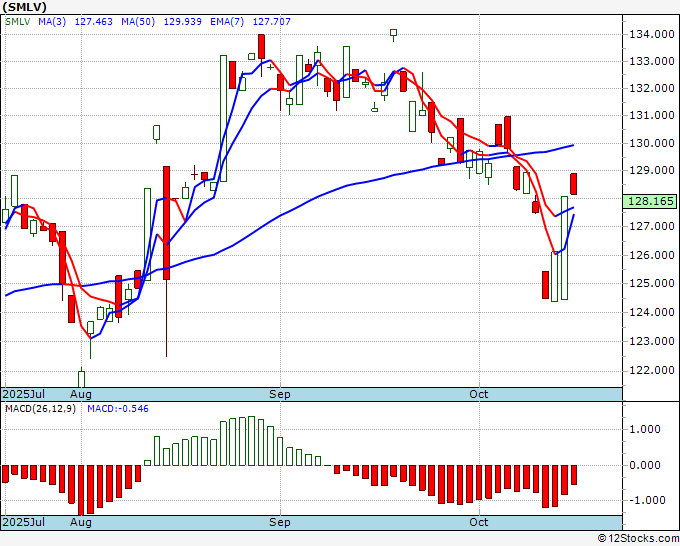Viewport: 680px width, 546px height.
Task: Click the Oct label on price chart axis
Action: (x=479, y=394)
